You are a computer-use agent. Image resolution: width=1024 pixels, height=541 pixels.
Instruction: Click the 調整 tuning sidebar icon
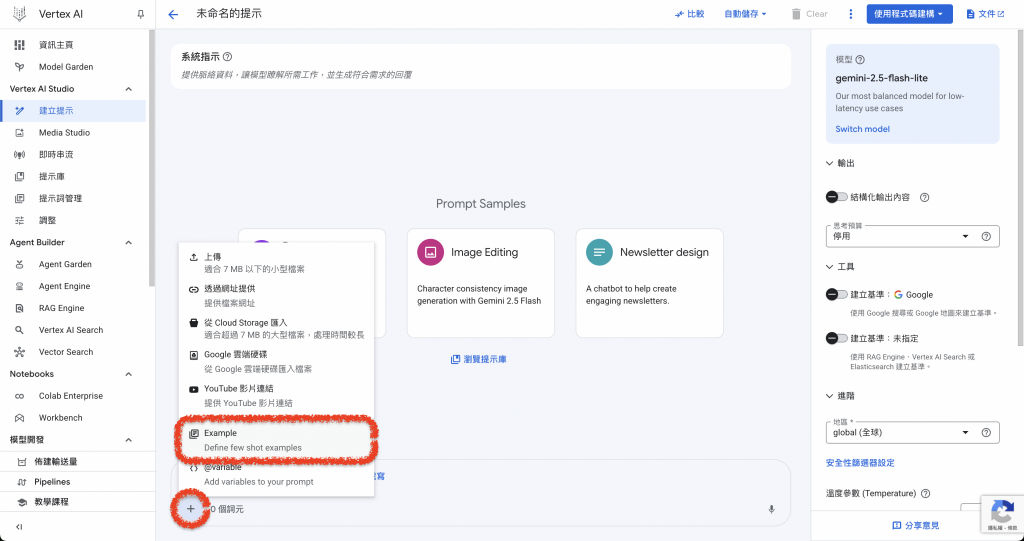pyautogui.click(x=20, y=220)
